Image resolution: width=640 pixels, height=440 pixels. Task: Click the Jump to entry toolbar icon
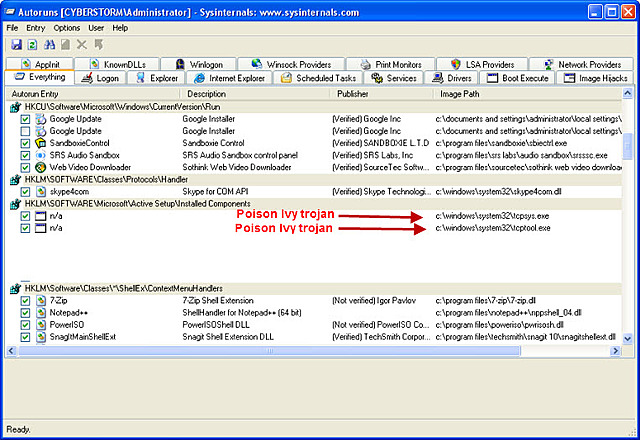(98, 44)
